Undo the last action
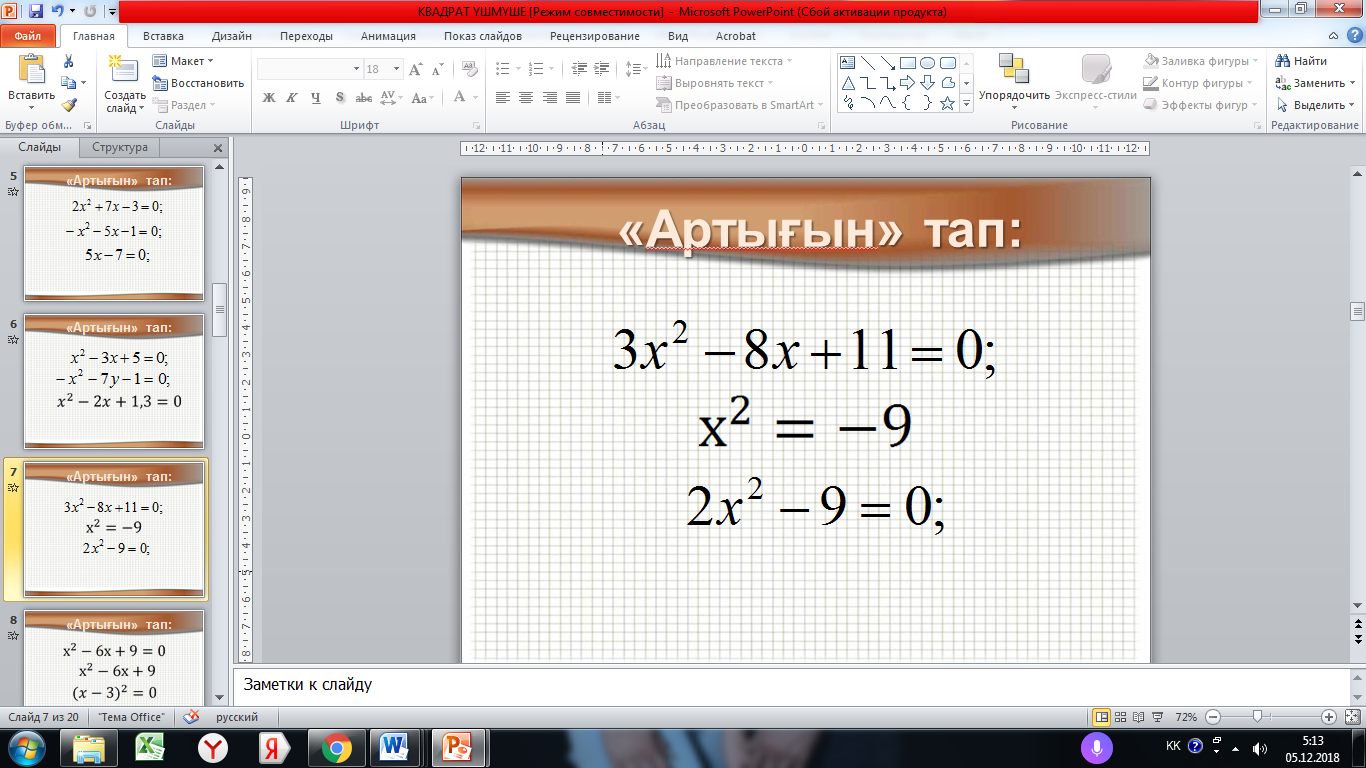The width and height of the screenshot is (1366, 768). pos(57,12)
